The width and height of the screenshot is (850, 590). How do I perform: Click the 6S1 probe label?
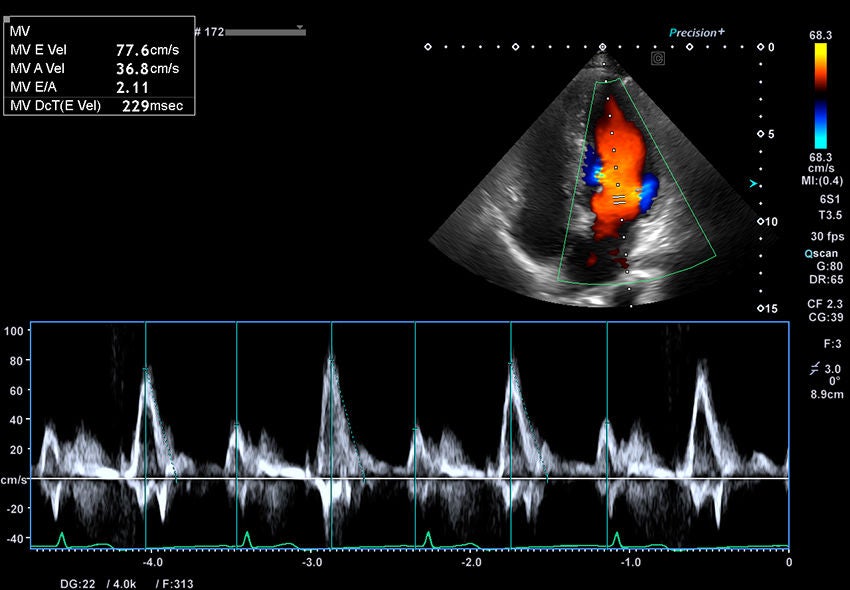[x=830, y=199]
